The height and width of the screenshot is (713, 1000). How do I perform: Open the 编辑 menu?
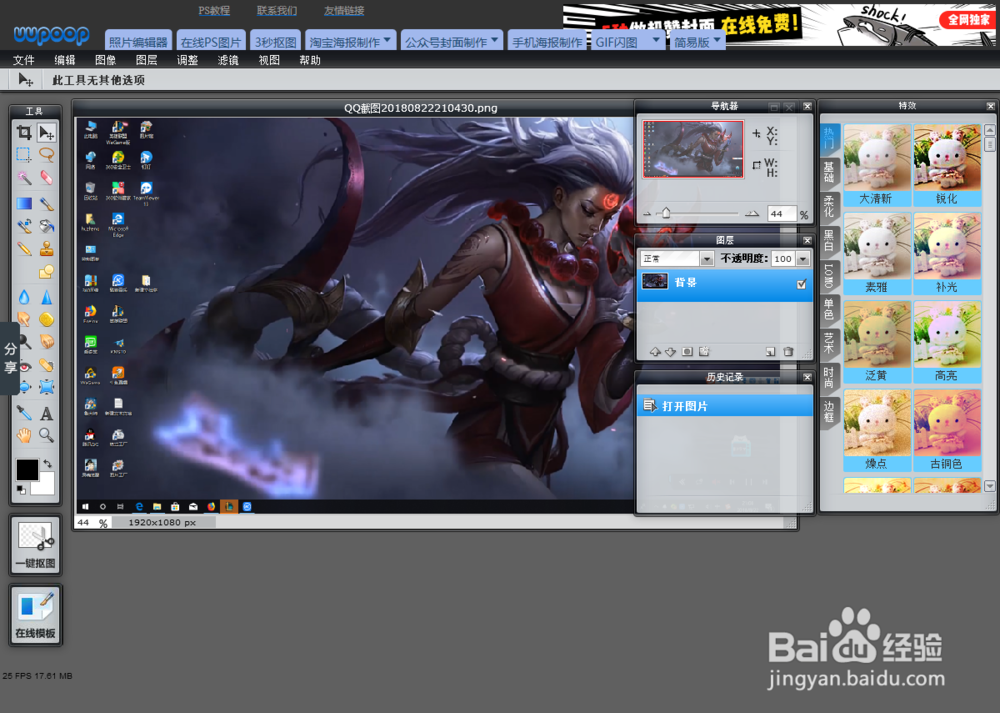pyautogui.click(x=64, y=60)
